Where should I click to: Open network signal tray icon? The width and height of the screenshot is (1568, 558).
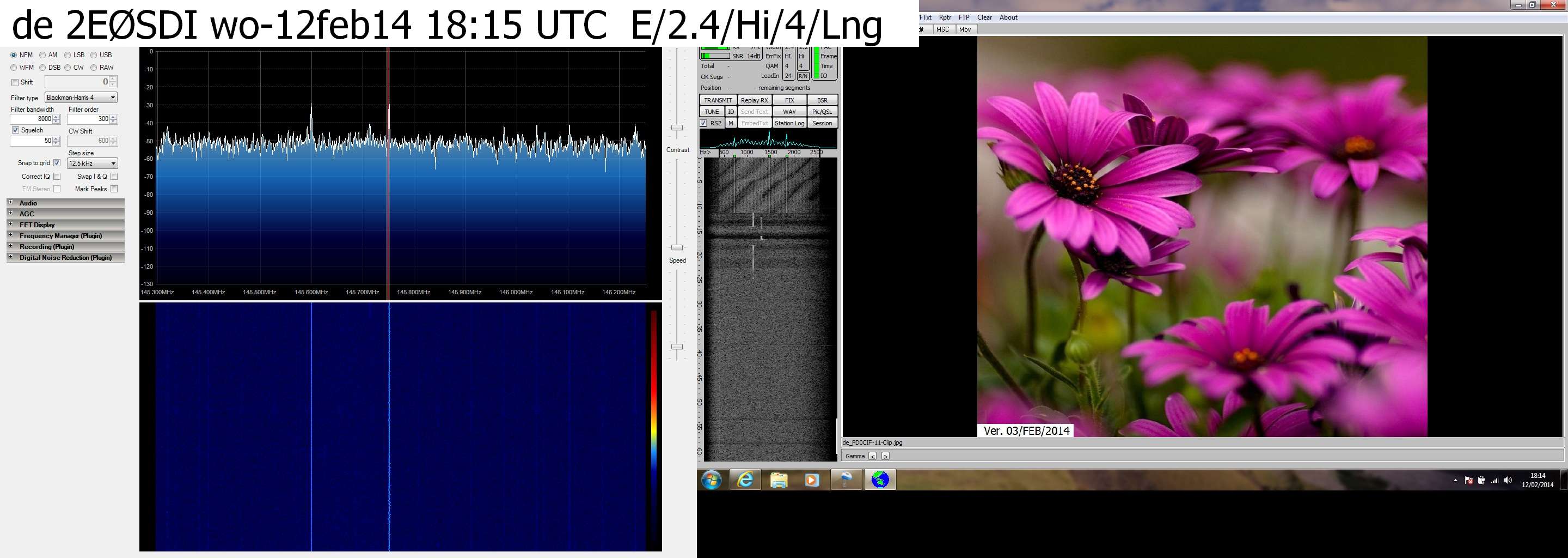point(1494,481)
